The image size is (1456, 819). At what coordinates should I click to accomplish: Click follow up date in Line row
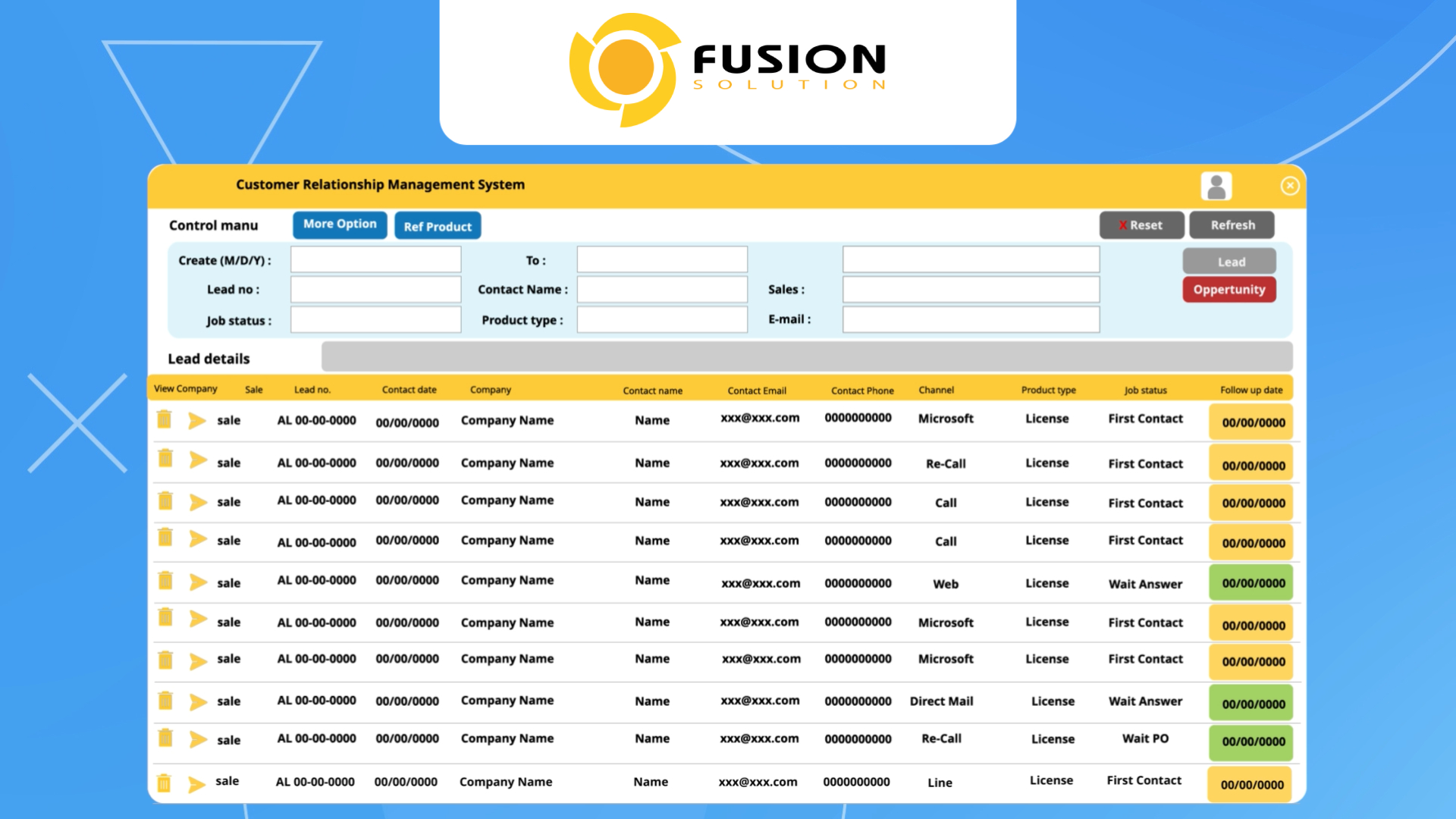[x=1249, y=785]
